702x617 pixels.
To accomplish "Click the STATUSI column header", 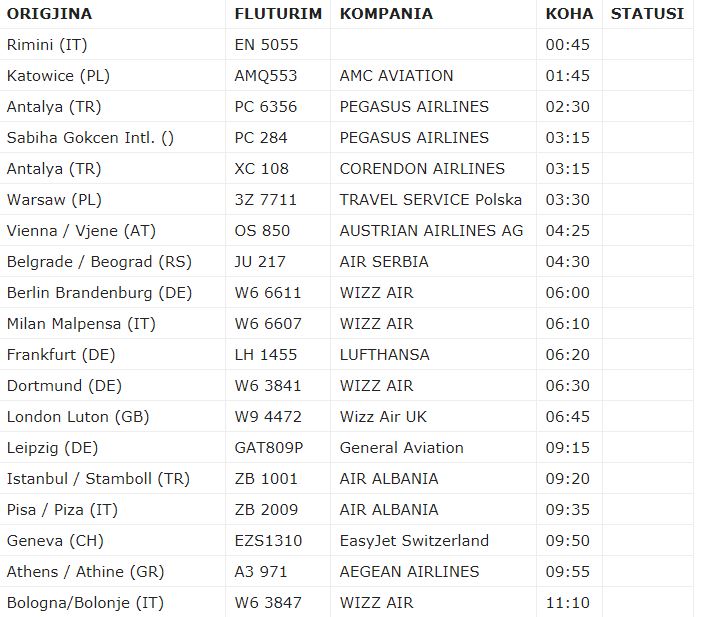I will click(647, 13).
